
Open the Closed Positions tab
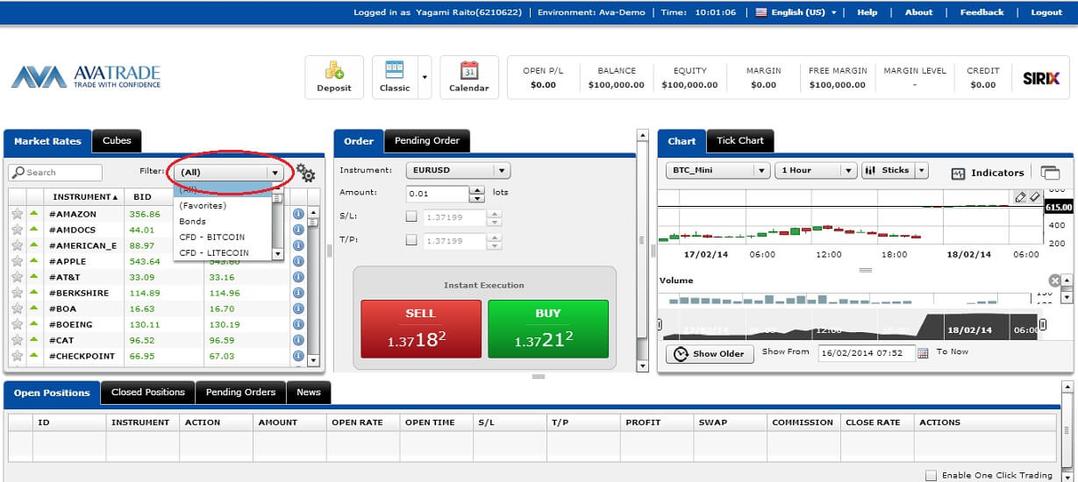tap(148, 392)
